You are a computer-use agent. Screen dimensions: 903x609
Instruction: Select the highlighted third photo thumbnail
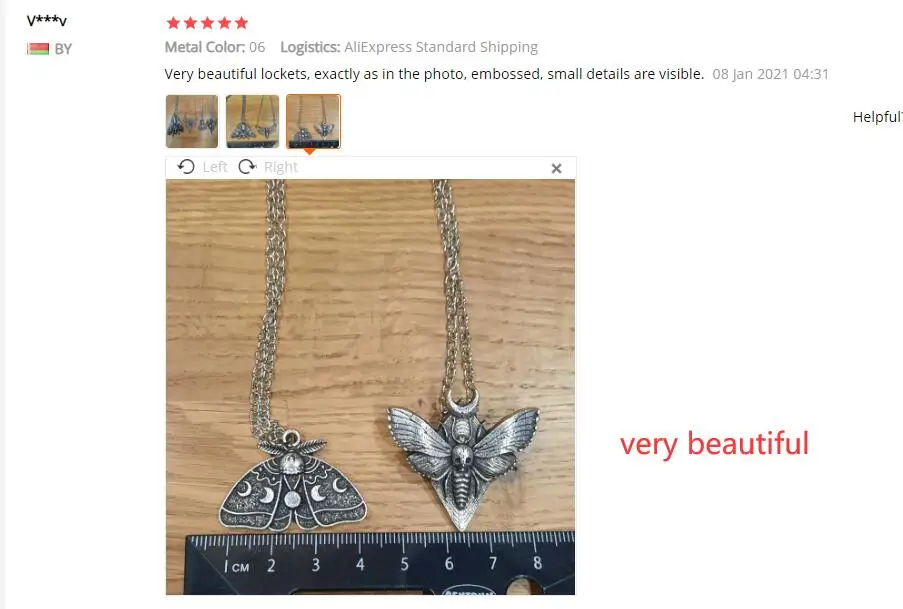pyautogui.click(x=313, y=122)
